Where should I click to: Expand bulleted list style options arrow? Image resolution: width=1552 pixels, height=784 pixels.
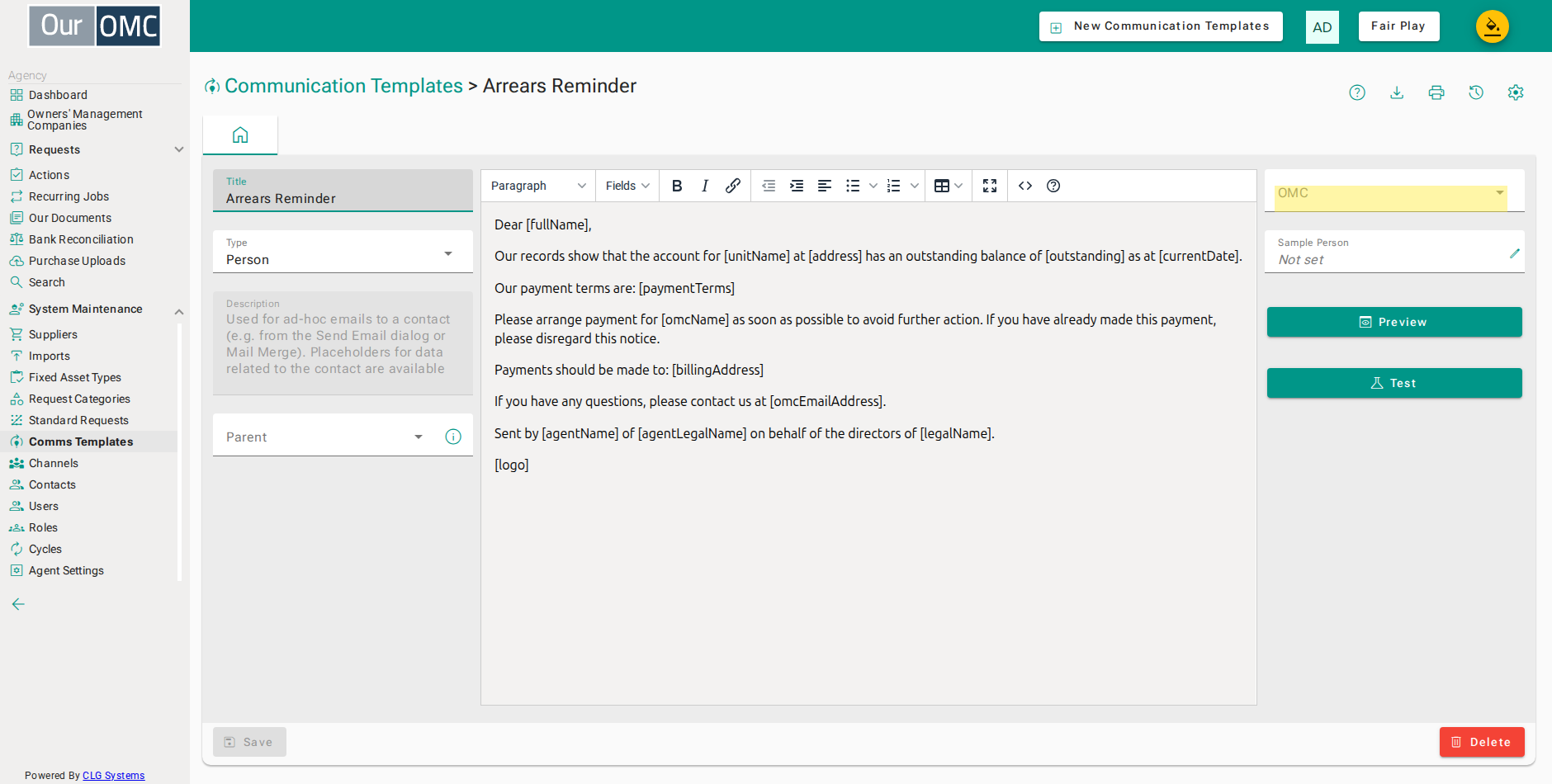(x=873, y=186)
